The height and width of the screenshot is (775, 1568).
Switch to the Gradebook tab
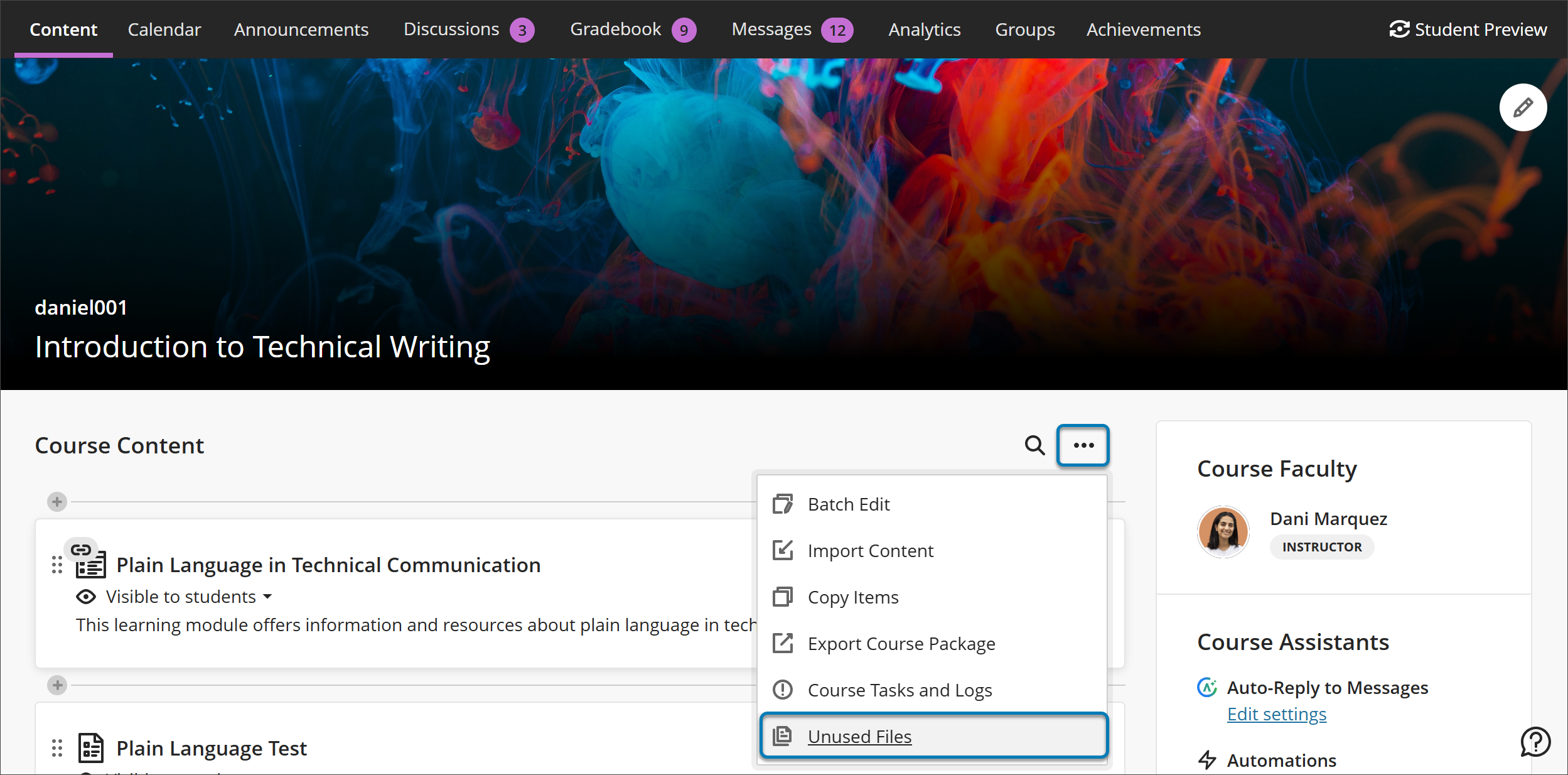point(615,30)
